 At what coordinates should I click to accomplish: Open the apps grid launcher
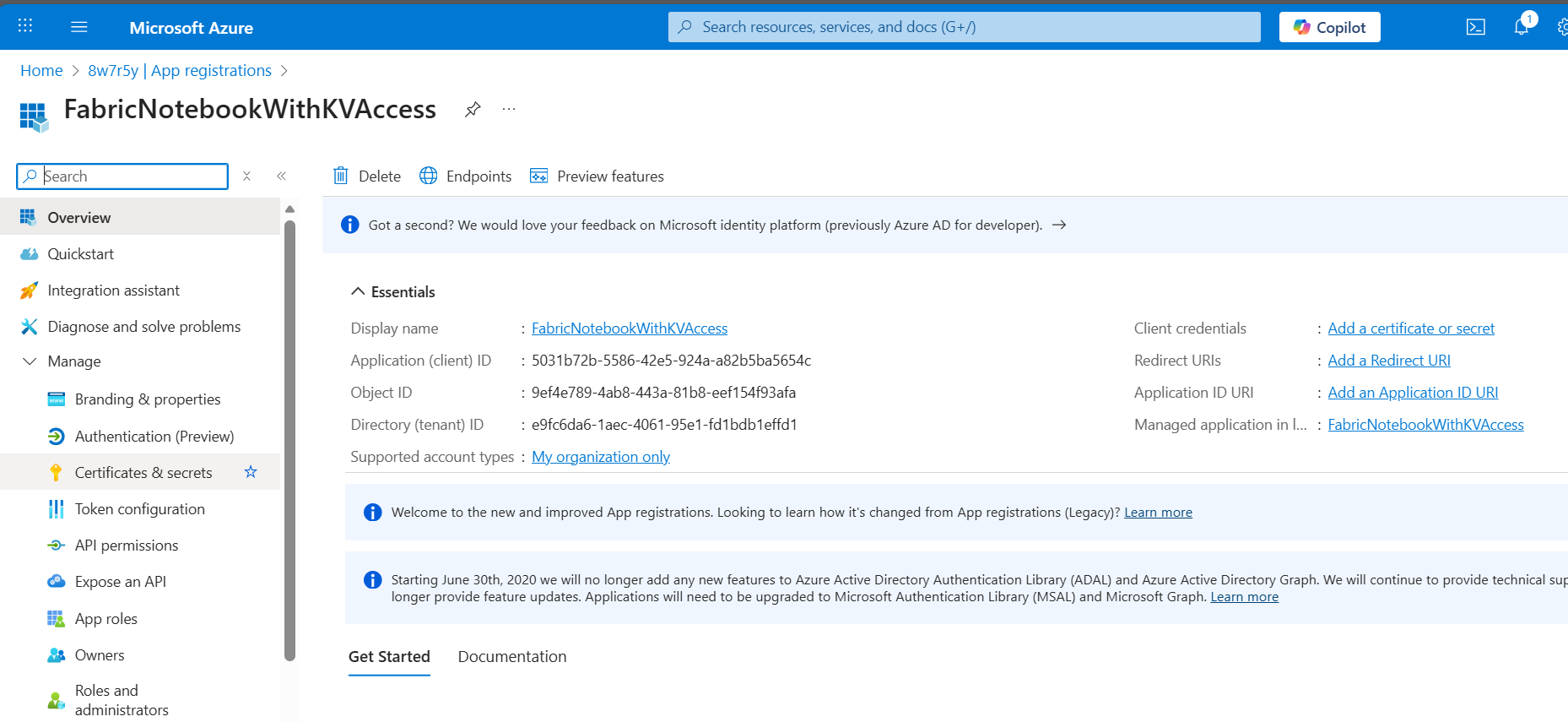pyautogui.click(x=25, y=26)
